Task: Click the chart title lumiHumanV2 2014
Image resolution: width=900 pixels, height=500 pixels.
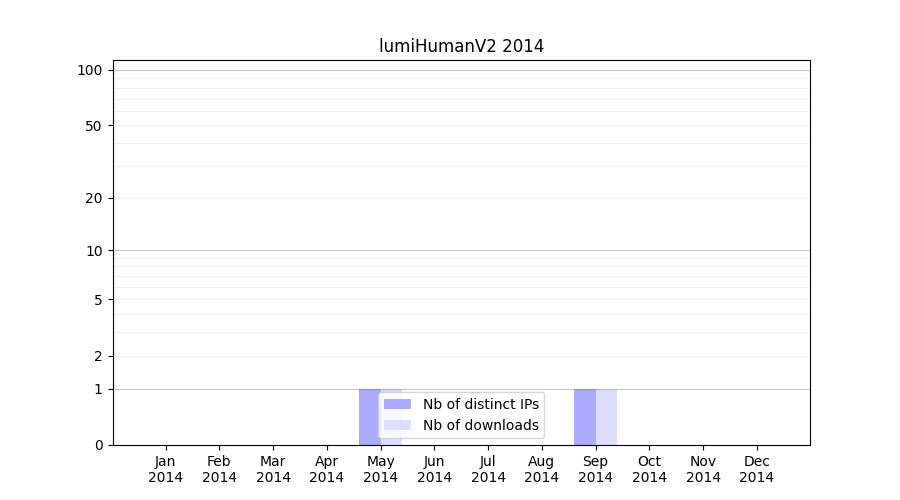Action: click(461, 46)
